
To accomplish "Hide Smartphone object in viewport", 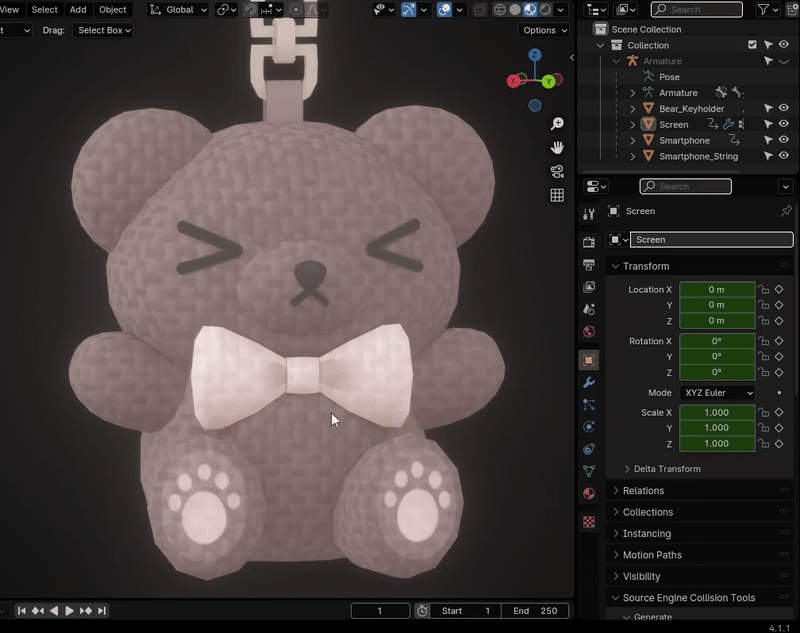I will 784,140.
